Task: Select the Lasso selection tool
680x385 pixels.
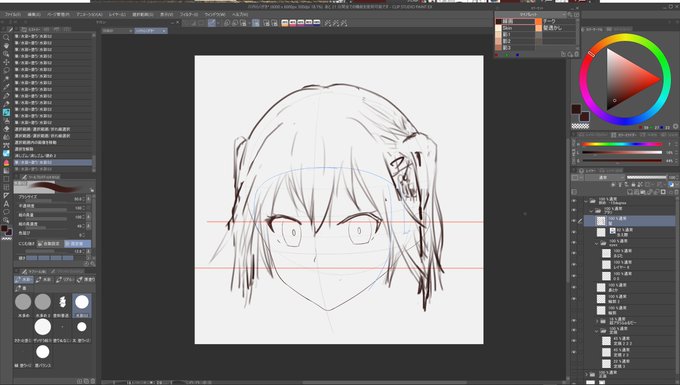Action: pos(6,70)
